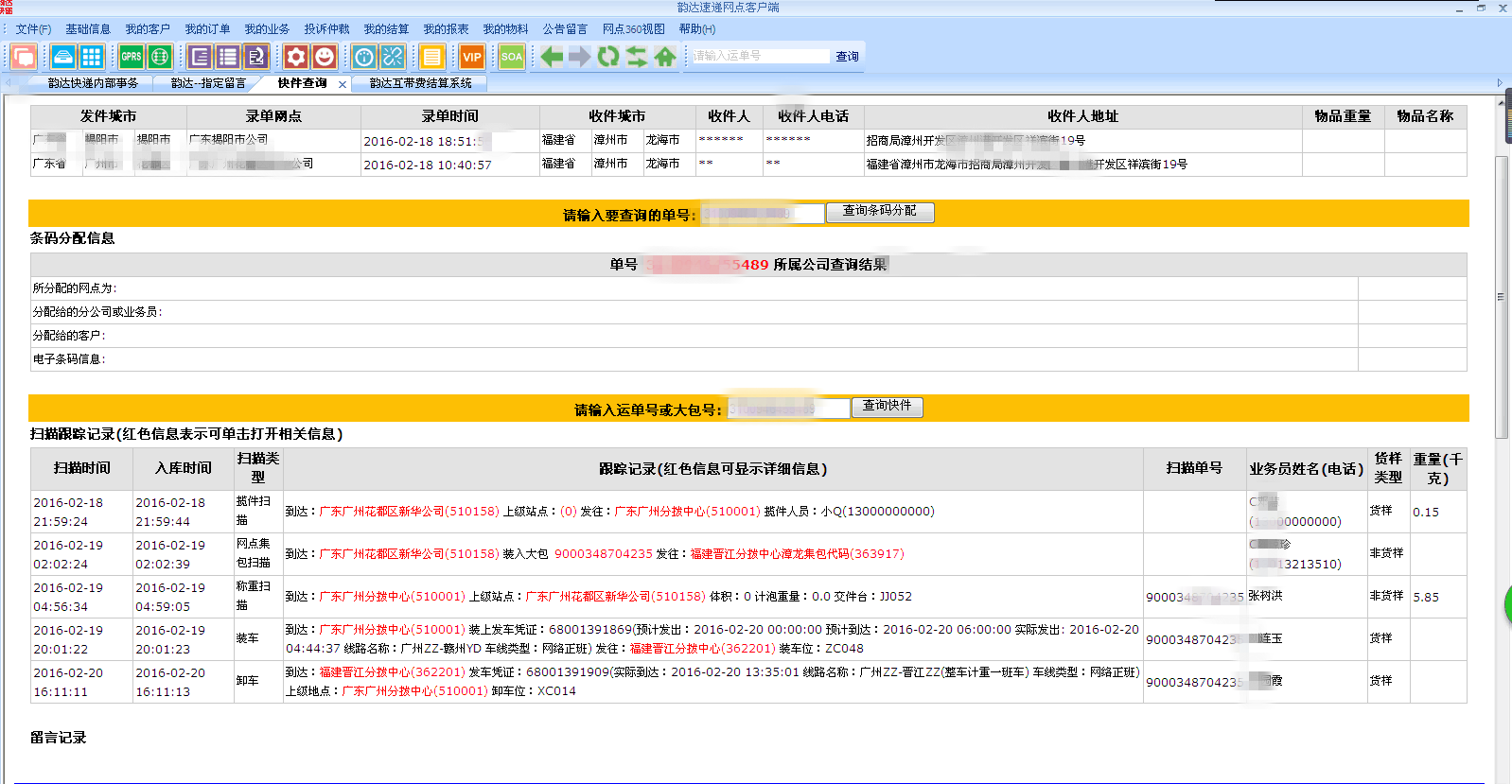Open link 广东广州分拨中心(510001) in first tracking row
This screenshot has height=784, width=1512.
click(687, 512)
